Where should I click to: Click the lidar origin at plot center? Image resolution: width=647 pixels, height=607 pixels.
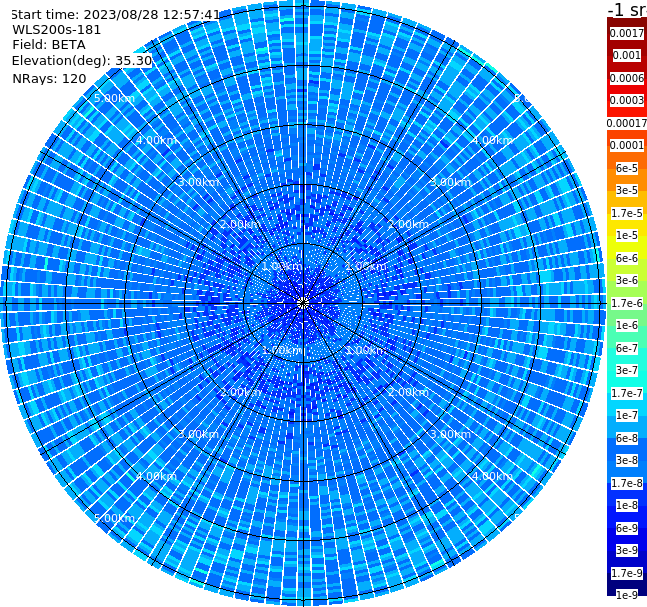tap(303, 303)
